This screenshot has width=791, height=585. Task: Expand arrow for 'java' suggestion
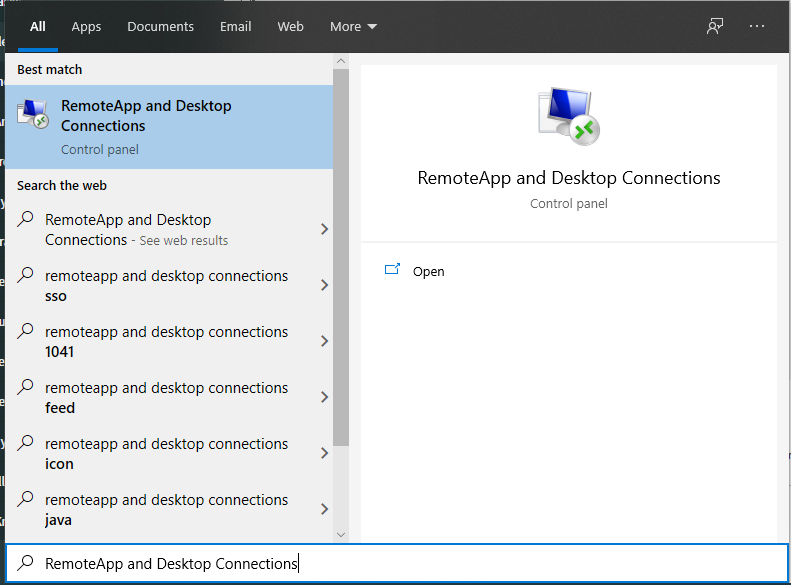pos(324,509)
